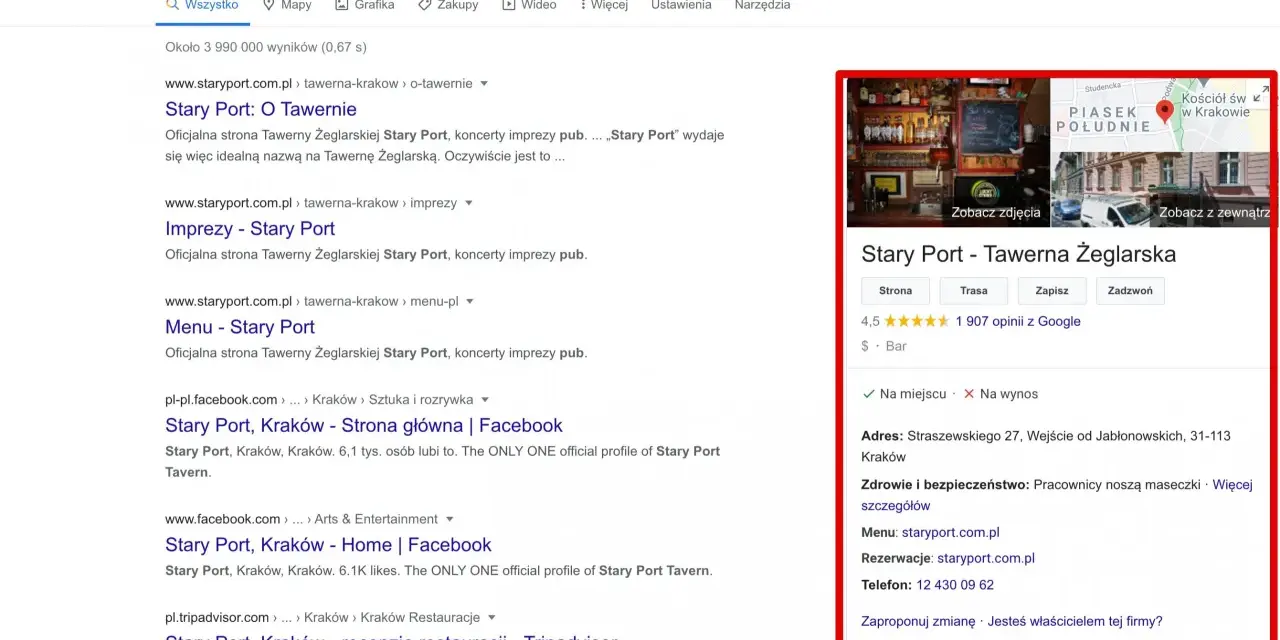Click the www.staryport.com.pl o-tawernie breadcrumb

pyautogui.click(x=319, y=84)
